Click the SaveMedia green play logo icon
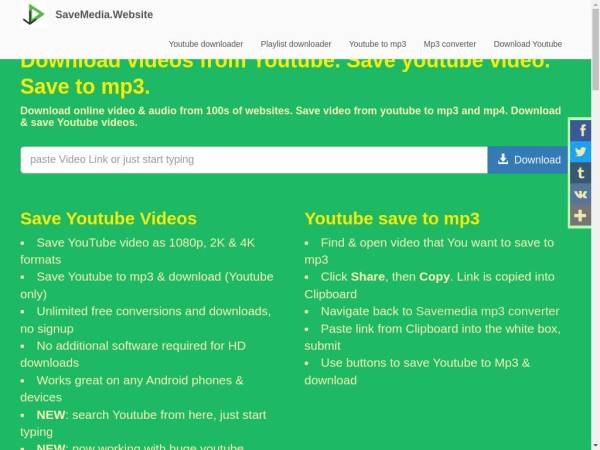The width and height of the screenshot is (600, 450). click(33, 15)
